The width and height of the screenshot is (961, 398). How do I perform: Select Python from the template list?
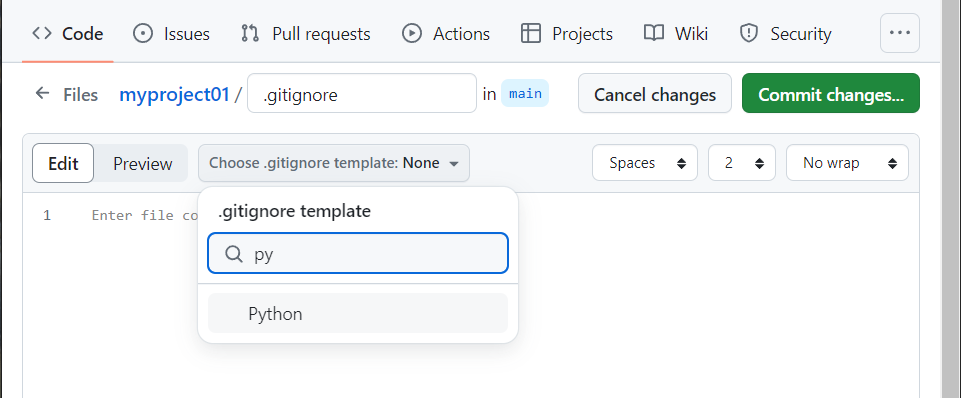click(x=358, y=313)
